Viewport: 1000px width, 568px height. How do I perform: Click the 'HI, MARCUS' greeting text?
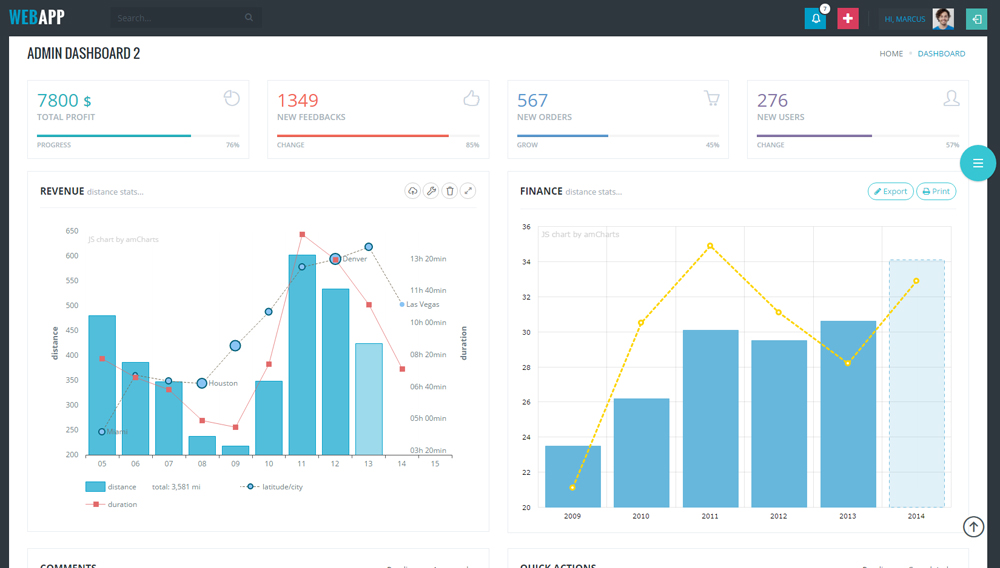[x=904, y=19]
